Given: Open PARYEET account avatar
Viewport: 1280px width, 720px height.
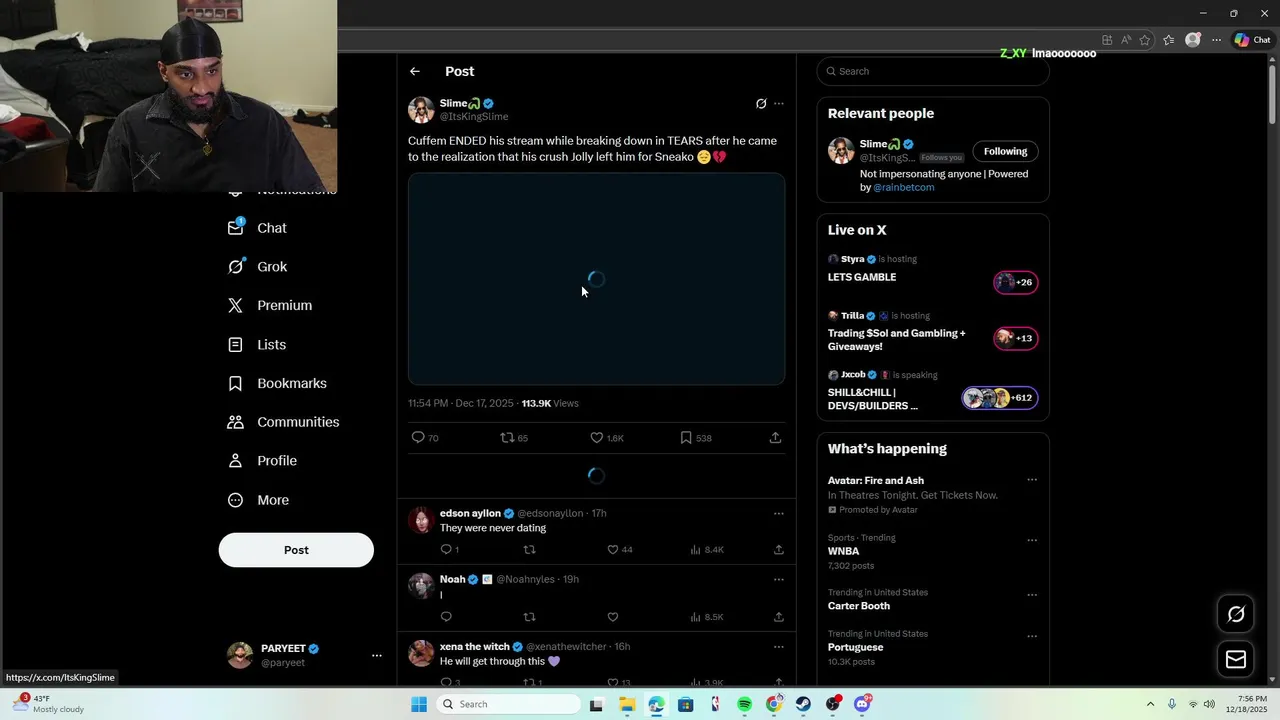Looking at the screenshot, I should coord(240,655).
